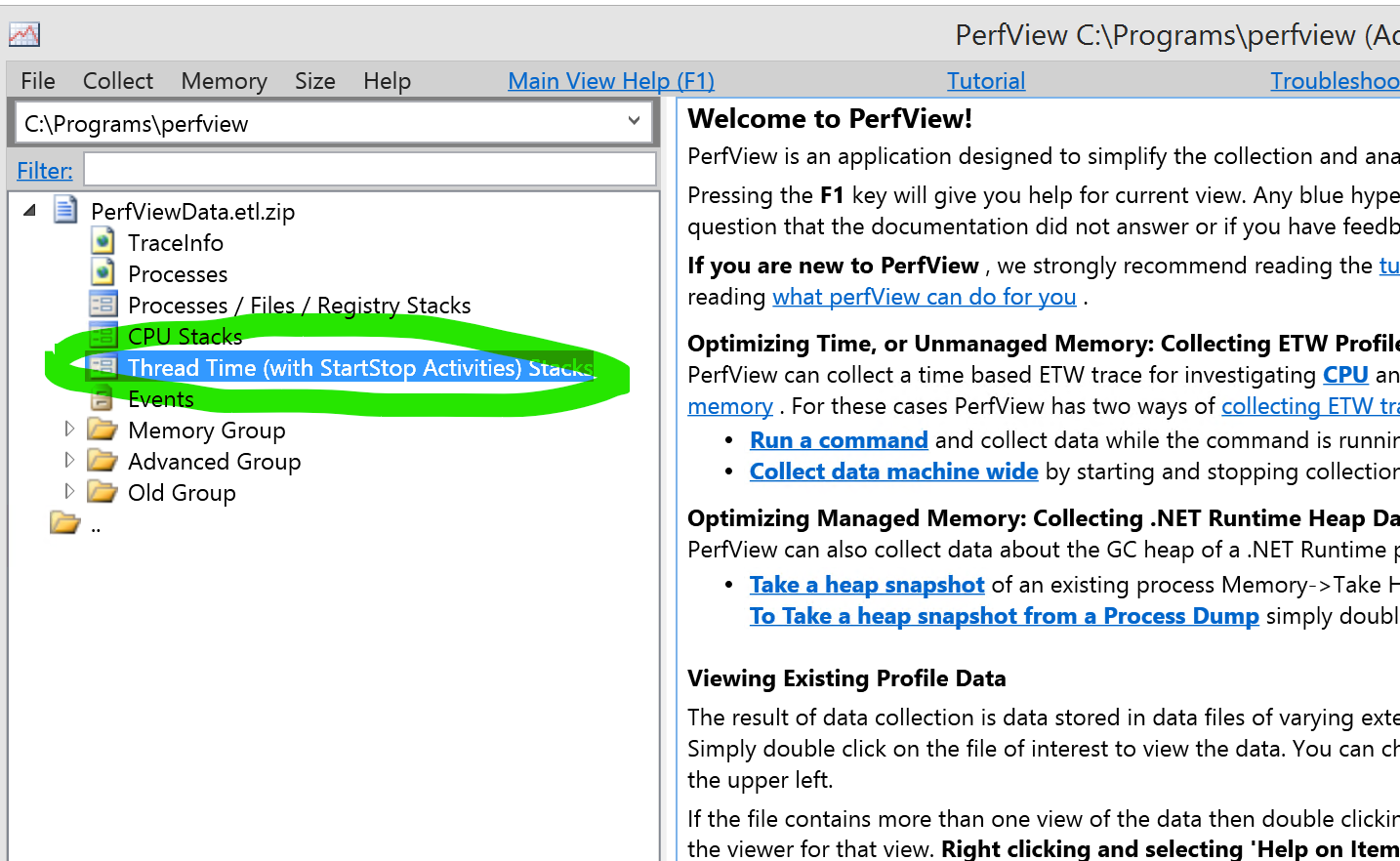
Task: Click 'Take a heap snapshot' link
Action: [x=867, y=585]
